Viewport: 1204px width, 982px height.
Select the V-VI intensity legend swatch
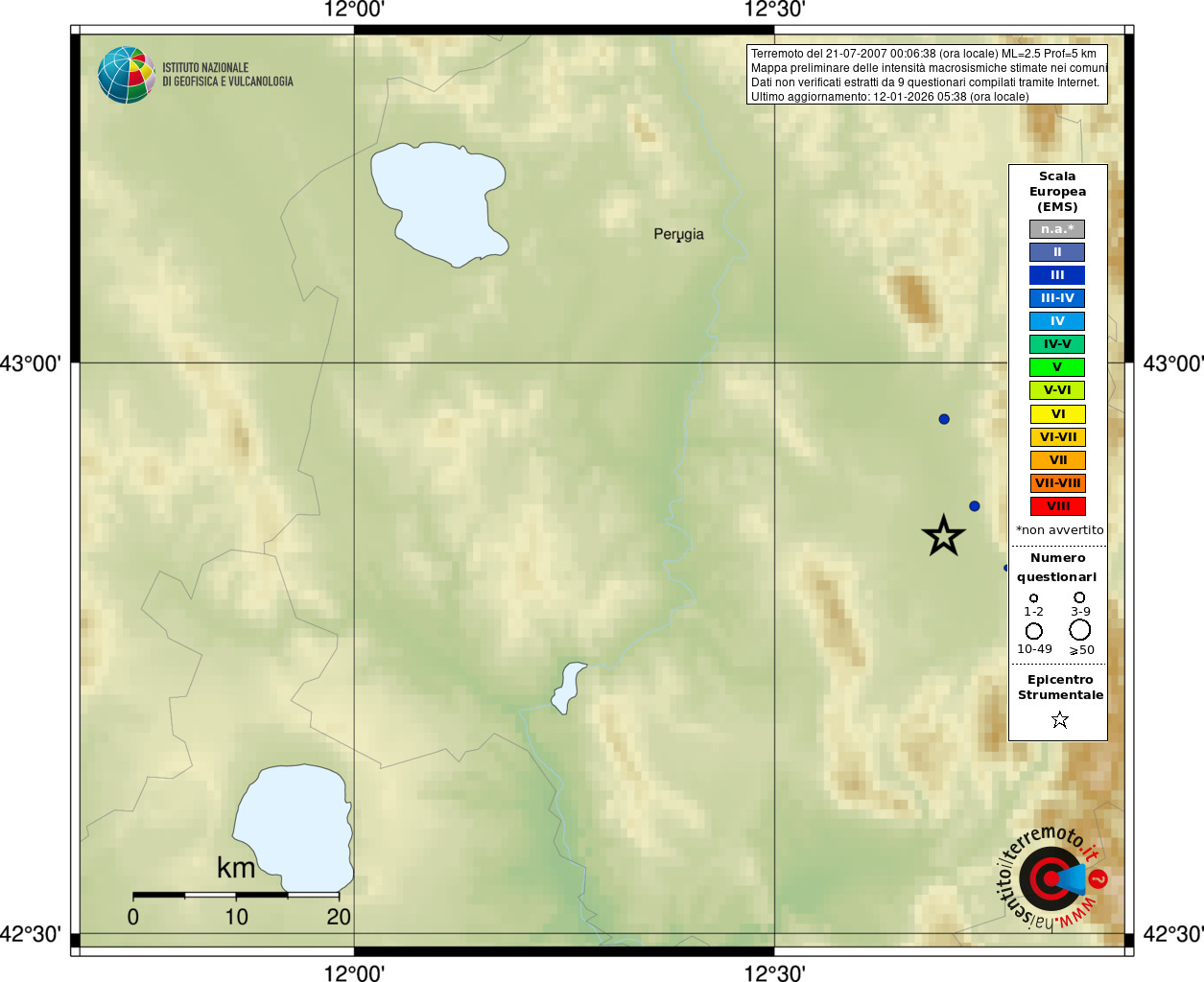[x=1057, y=390]
